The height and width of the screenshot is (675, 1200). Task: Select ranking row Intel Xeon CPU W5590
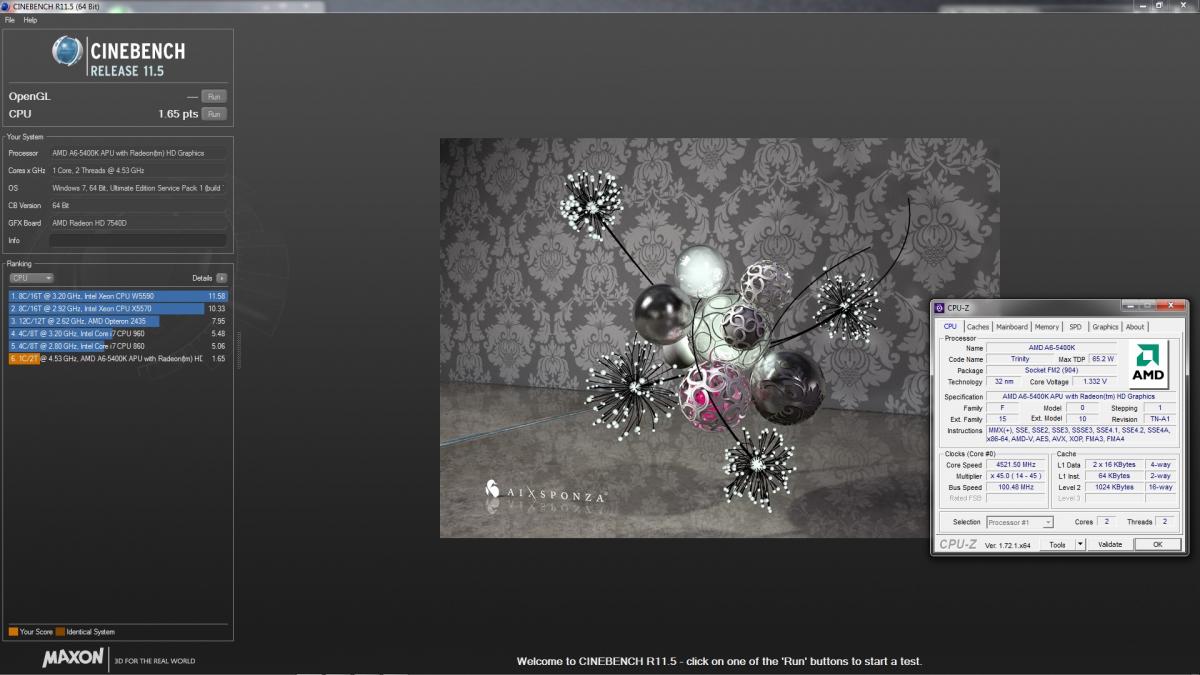pyautogui.click(x=118, y=296)
